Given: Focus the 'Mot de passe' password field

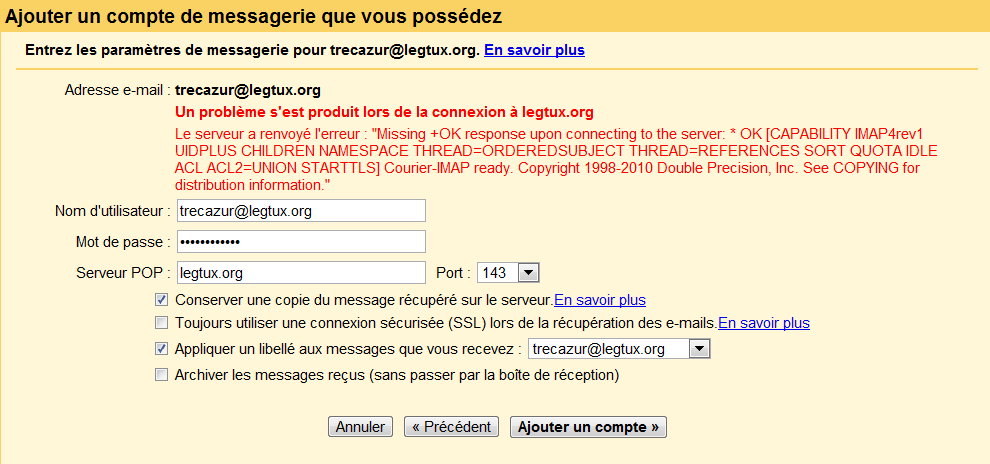Looking at the screenshot, I should pos(301,242).
